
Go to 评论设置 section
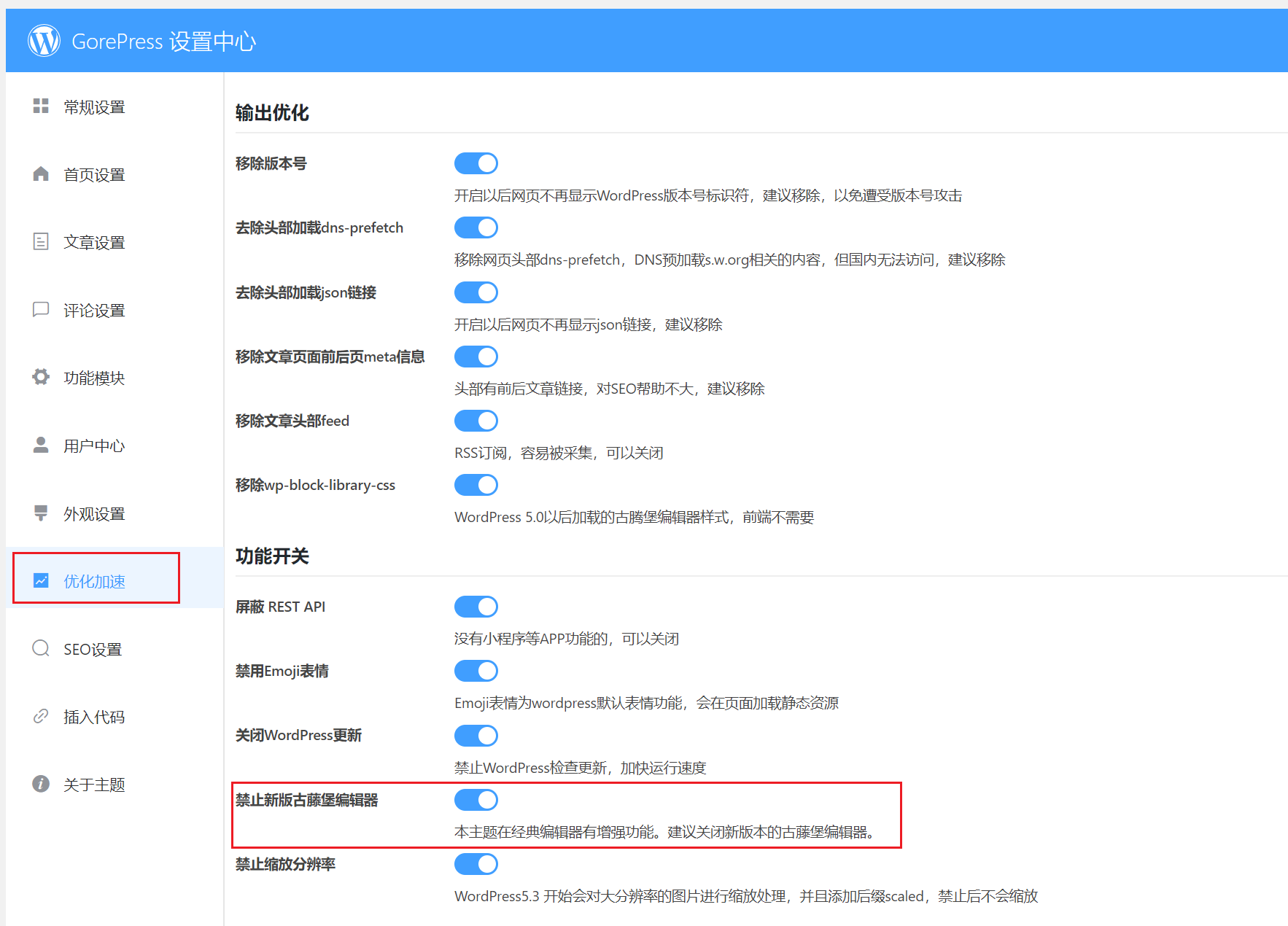[115, 311]
